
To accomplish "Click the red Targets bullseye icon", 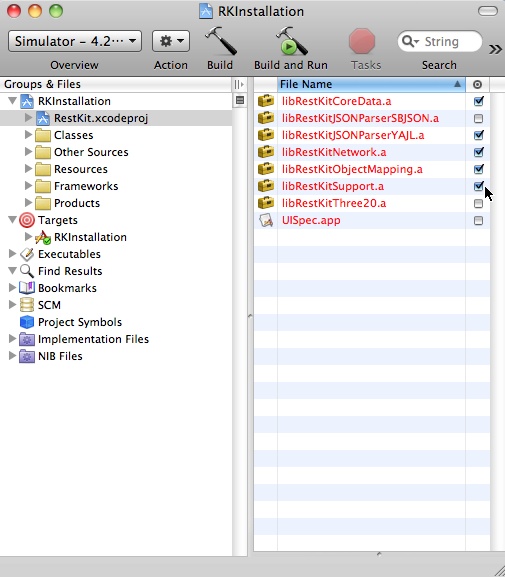I will point(27,220).
